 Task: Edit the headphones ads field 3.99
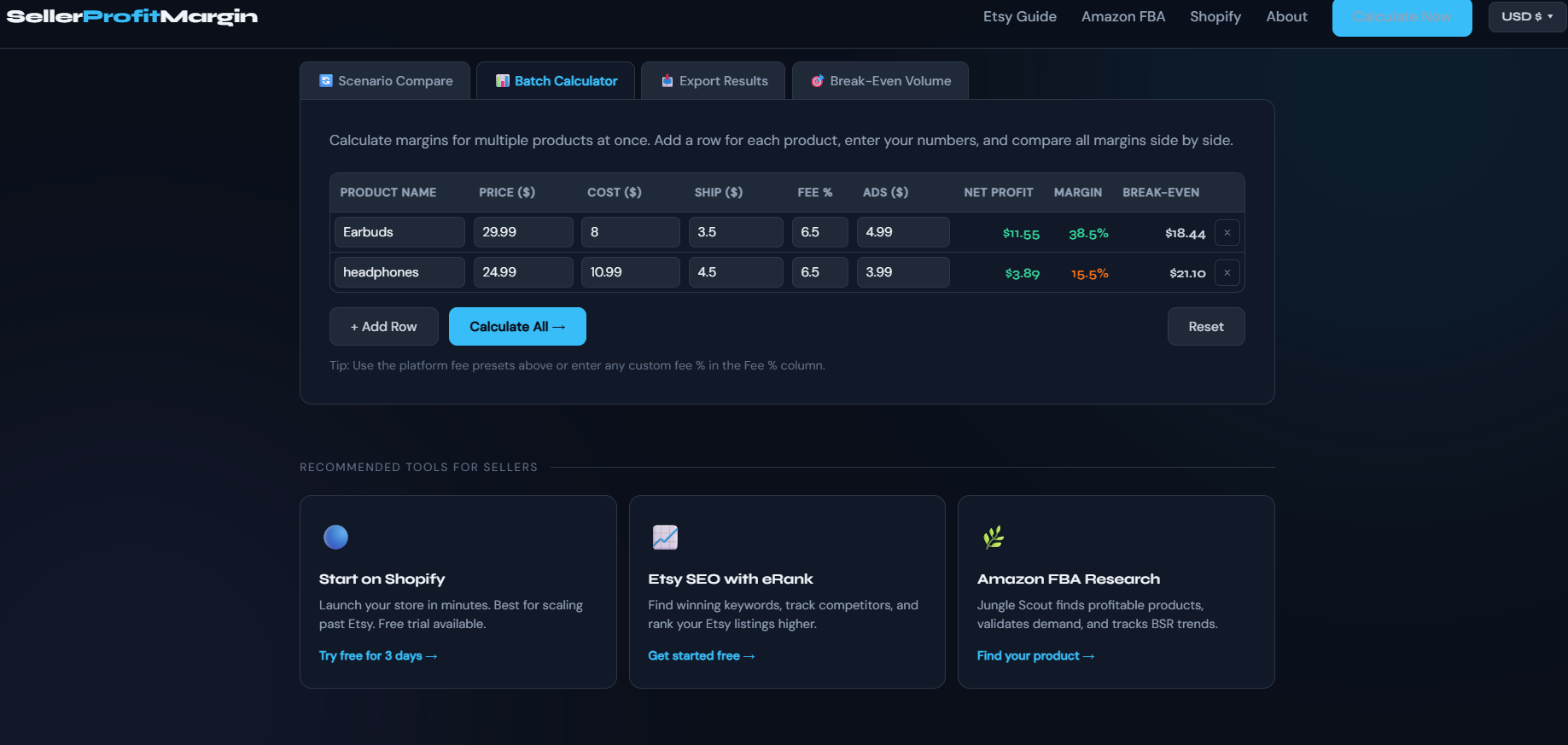pyautogui.click(x=903, y=272)
